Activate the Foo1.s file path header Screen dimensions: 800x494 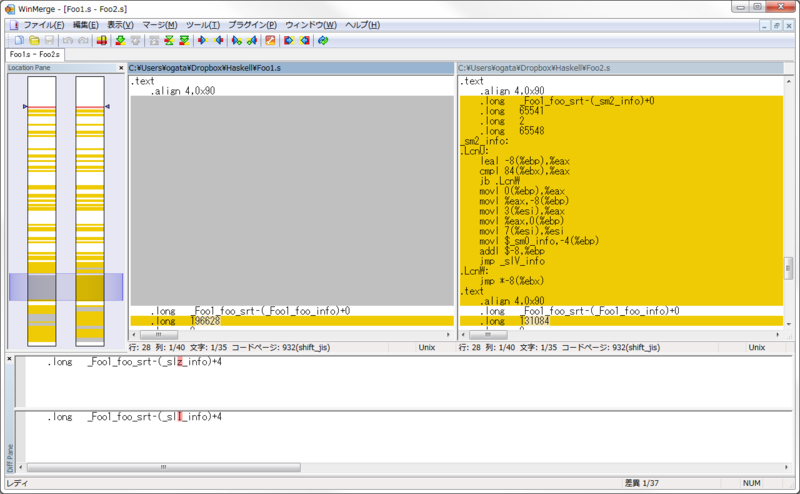pos(291,68)
